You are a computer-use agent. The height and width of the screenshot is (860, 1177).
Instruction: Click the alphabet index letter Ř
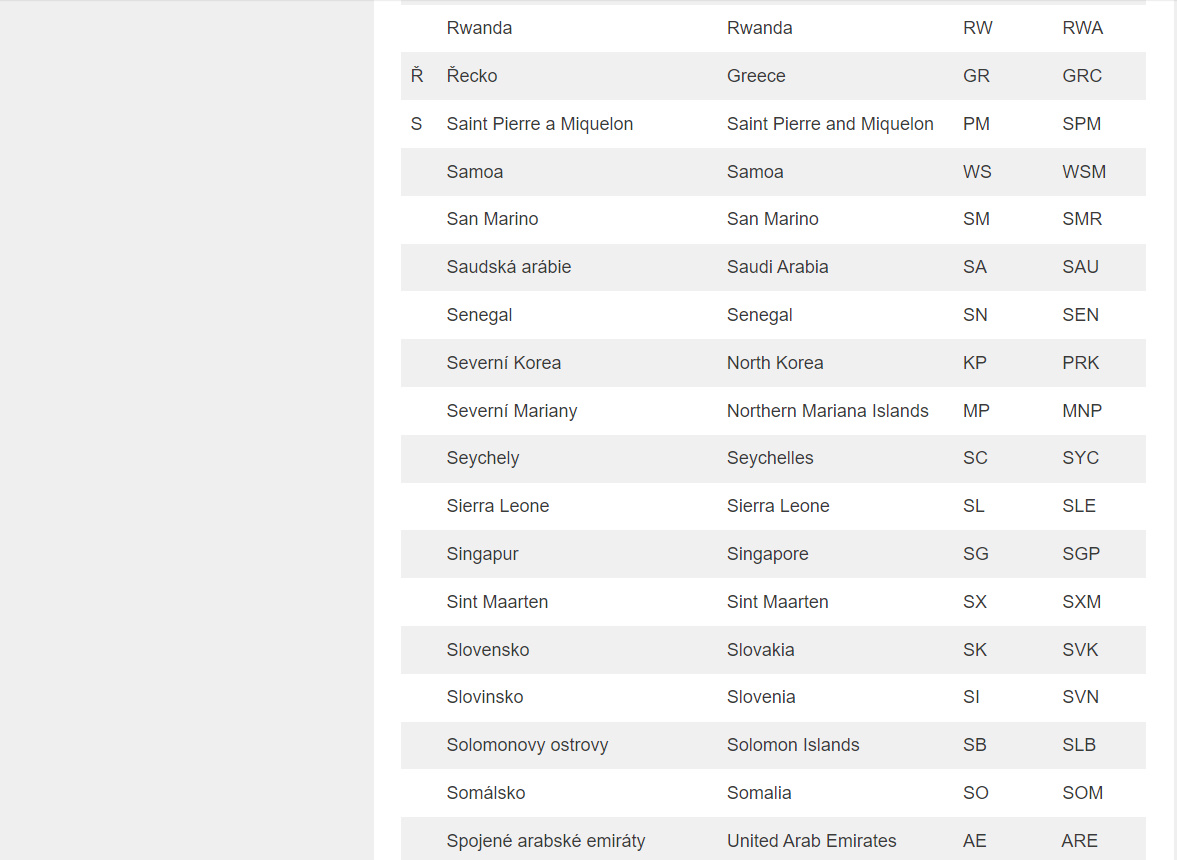[x=417, y=76]
